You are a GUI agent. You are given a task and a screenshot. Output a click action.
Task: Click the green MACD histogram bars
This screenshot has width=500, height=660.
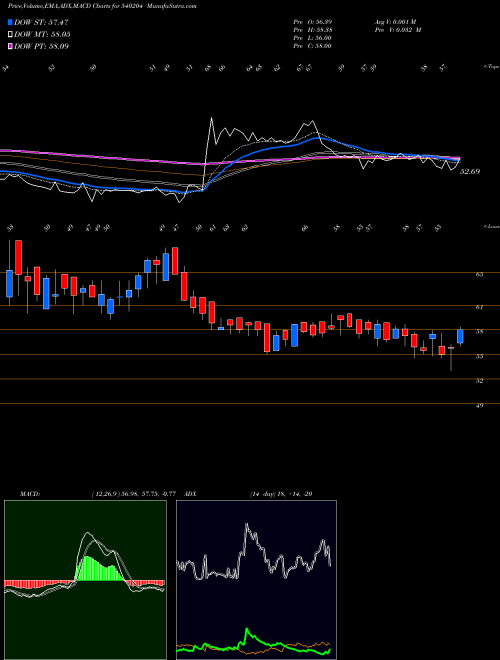100,569
